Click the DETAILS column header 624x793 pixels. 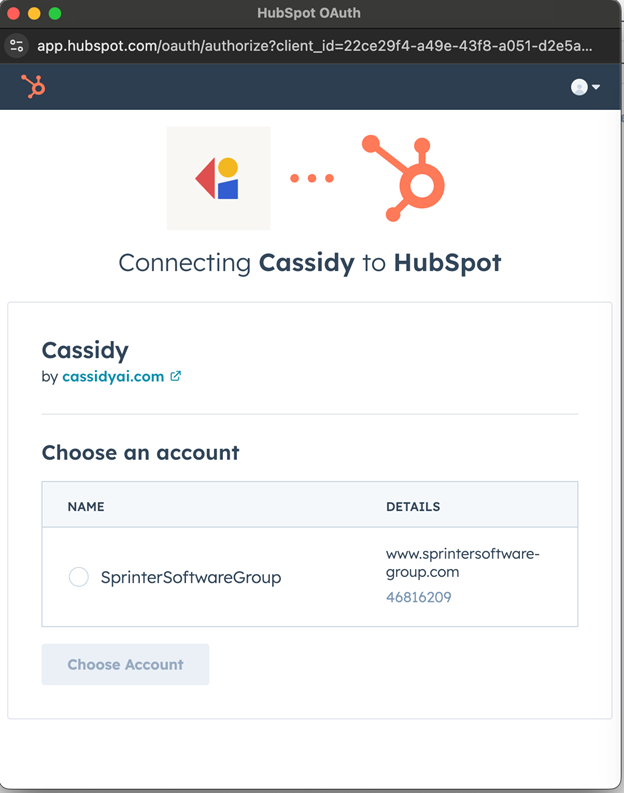413,507
